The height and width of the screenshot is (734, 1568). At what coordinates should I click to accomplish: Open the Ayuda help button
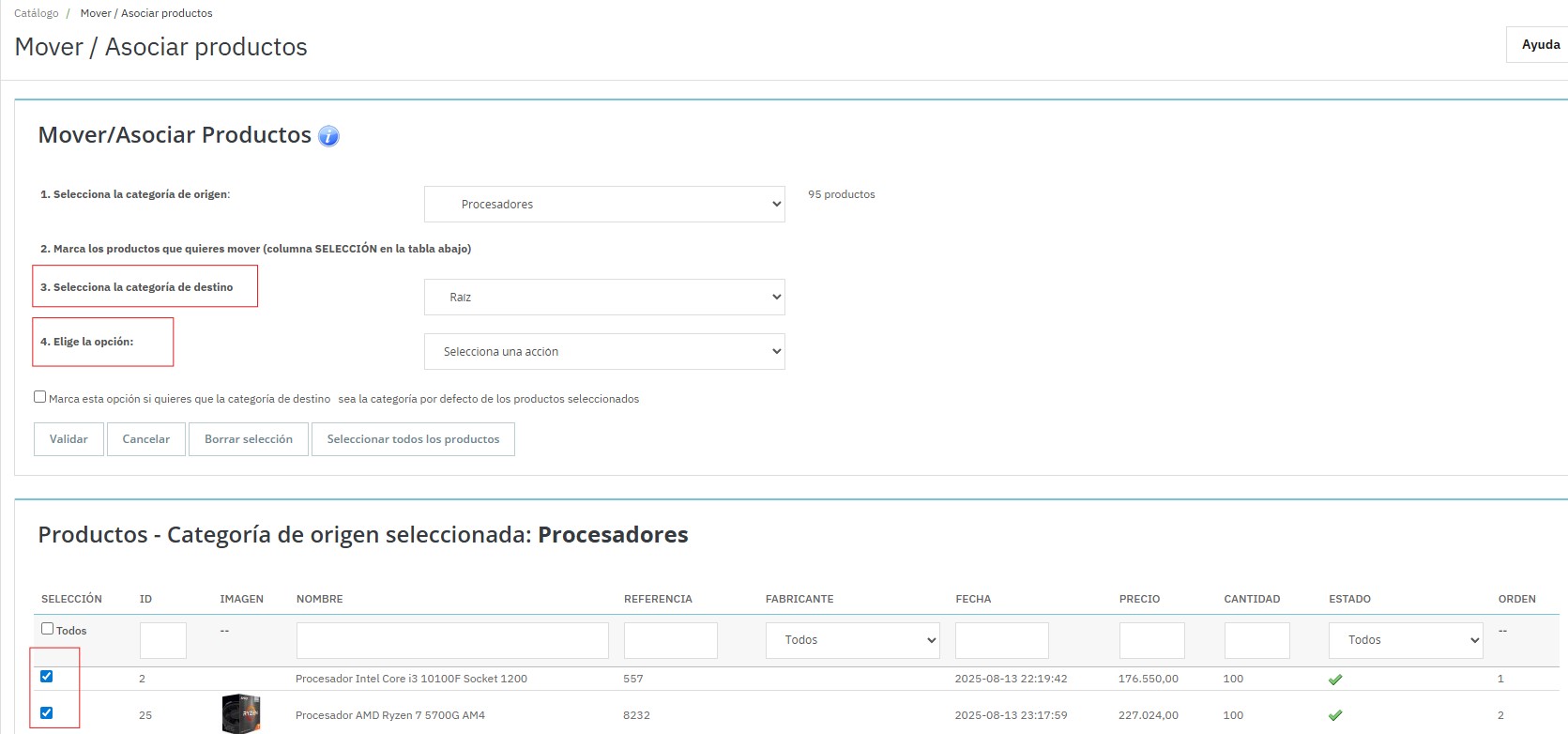(1540, 45)
